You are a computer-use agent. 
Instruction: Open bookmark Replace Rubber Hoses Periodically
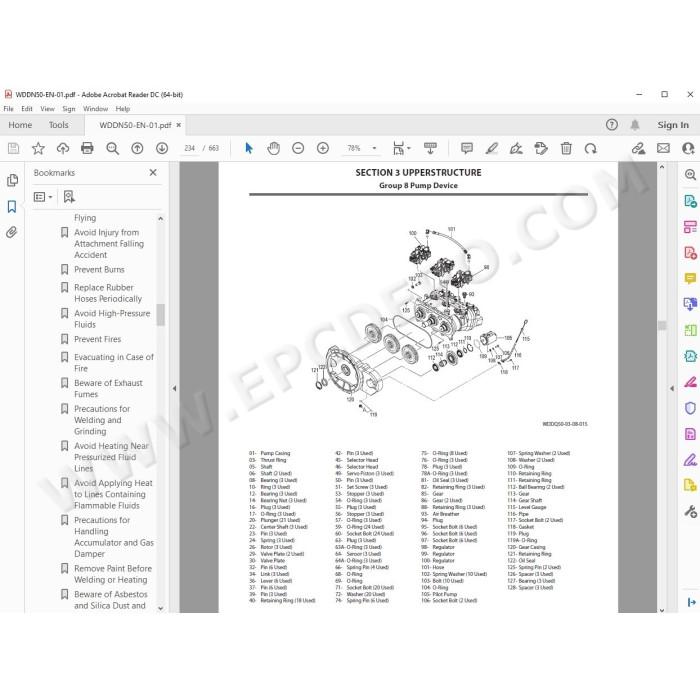point(108,293)
